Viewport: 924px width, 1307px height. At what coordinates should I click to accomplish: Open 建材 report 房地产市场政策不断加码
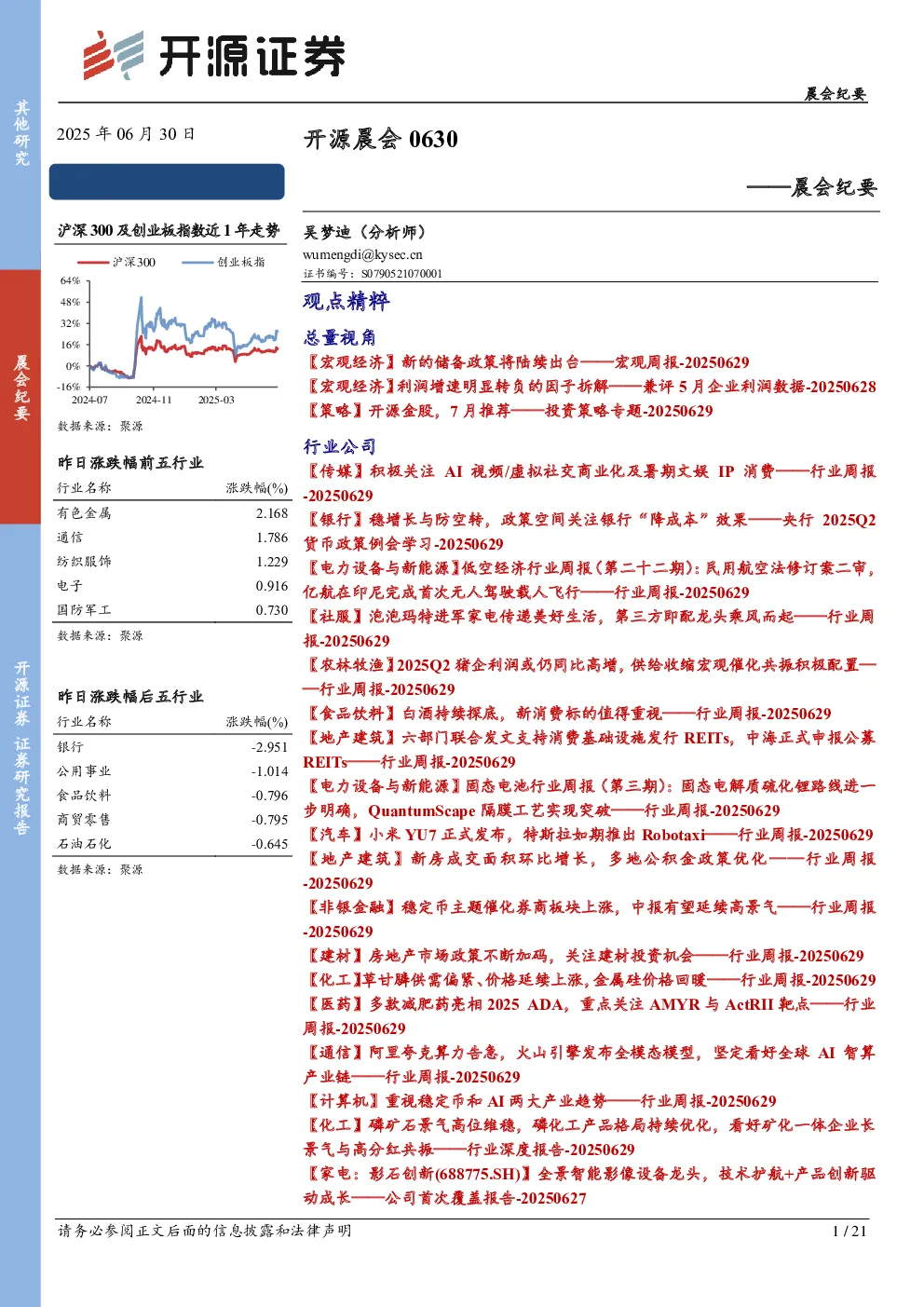(x=584, y=956)
